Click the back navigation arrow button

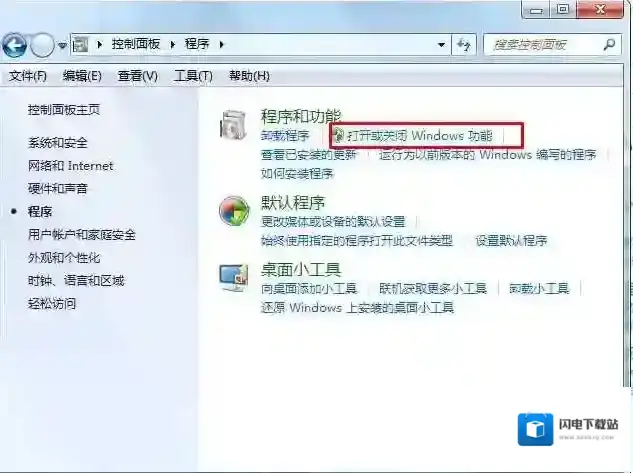click(15, 45)
